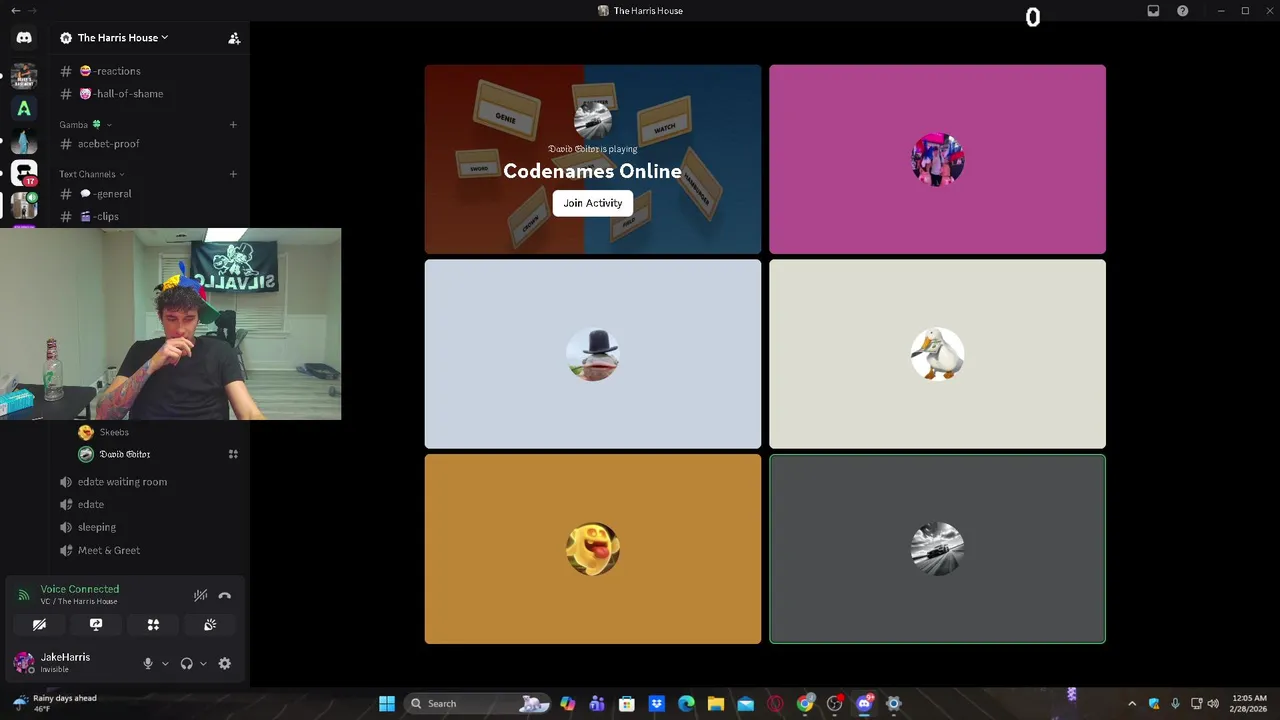Viewport: 1280px width, 720px height.
Task: Open Dropbox from taskbar
Action: point(656,704)
